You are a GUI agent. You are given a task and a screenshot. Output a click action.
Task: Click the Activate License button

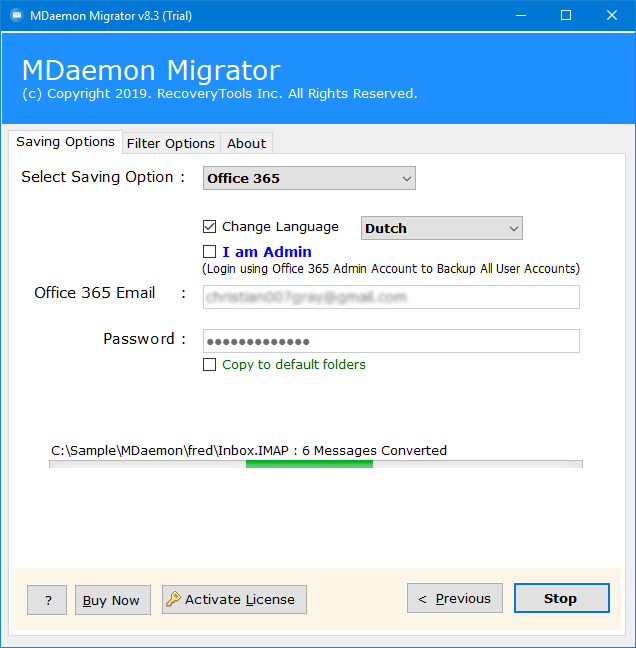(x=234, y=599)
